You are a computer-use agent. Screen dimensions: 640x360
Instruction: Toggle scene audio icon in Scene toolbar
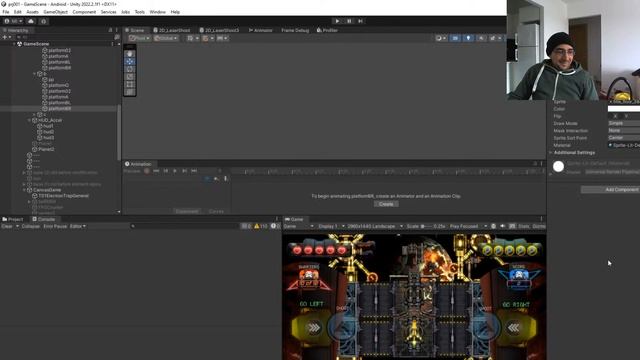click(481, 38)
